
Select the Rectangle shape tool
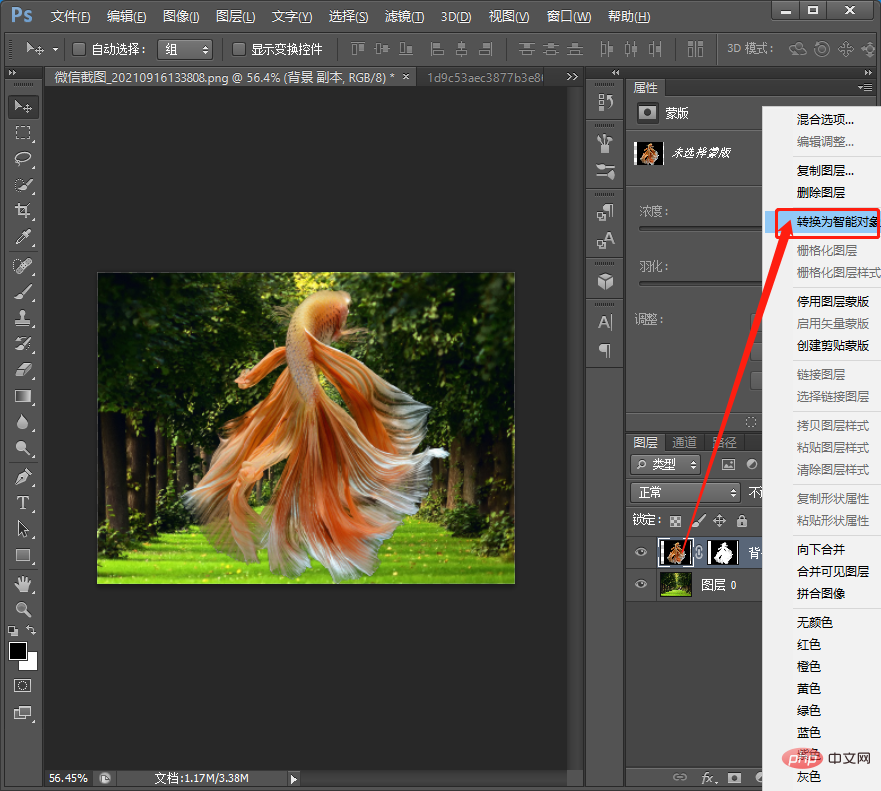(x=23, y=556)
